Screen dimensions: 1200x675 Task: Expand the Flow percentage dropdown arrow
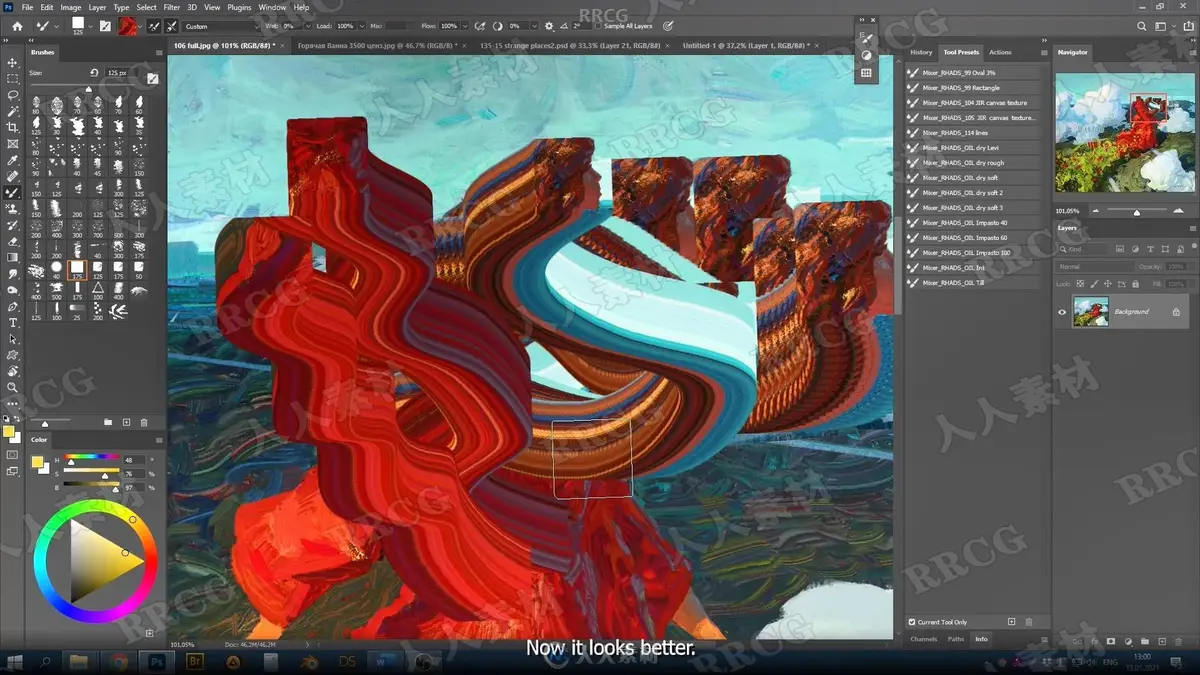[463, 26]
